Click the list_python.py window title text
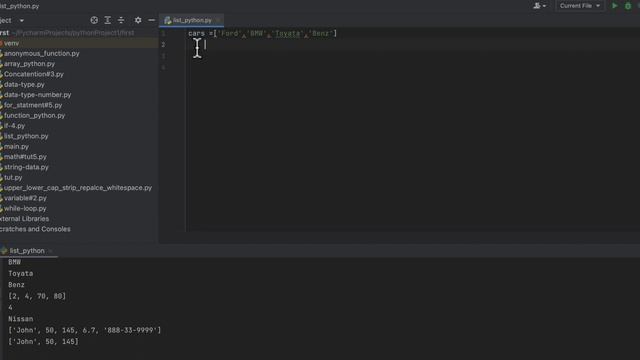640x360 pixels. pos(20,6)
